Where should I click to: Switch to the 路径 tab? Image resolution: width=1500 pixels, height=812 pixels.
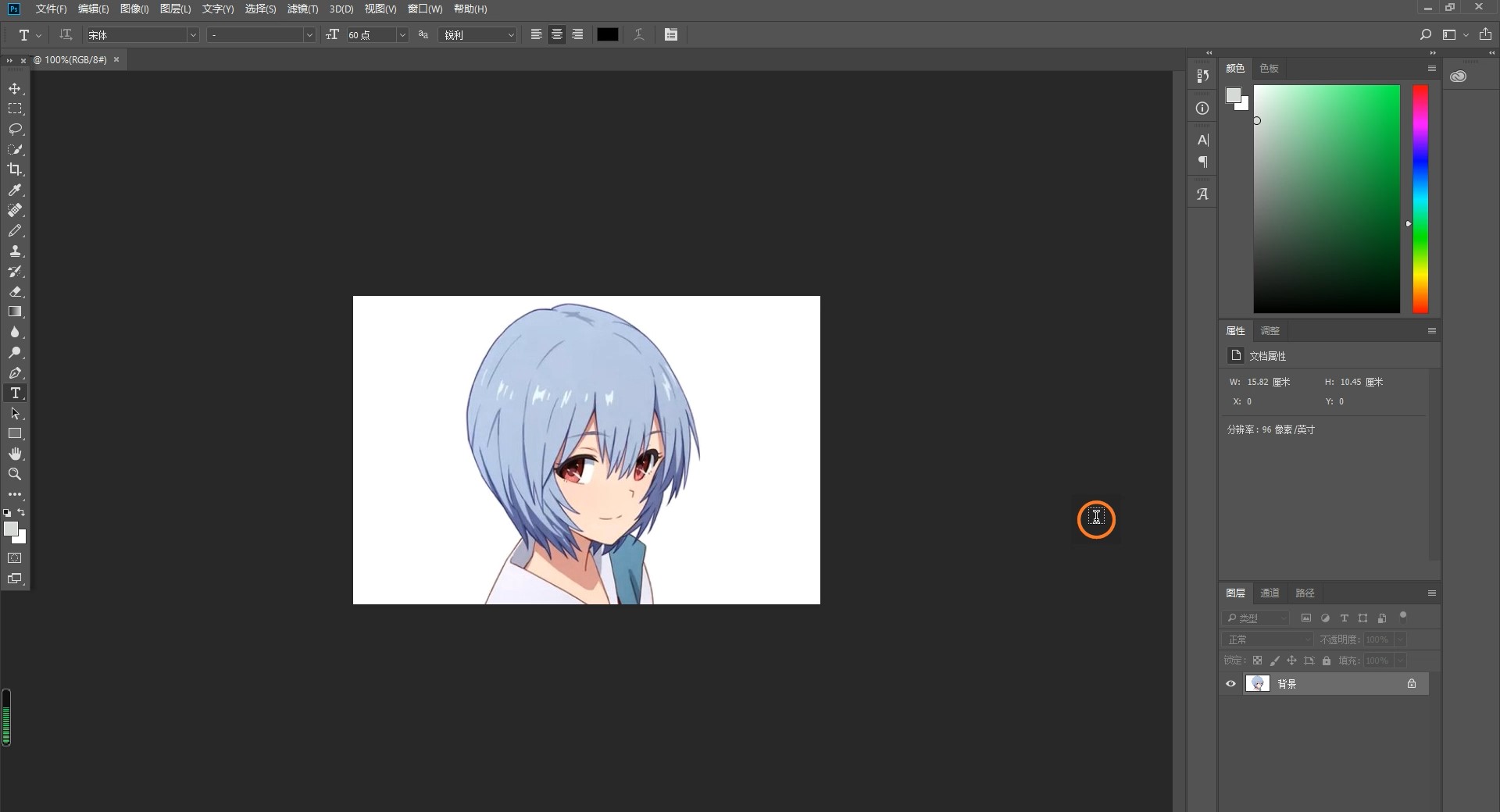1305,593
